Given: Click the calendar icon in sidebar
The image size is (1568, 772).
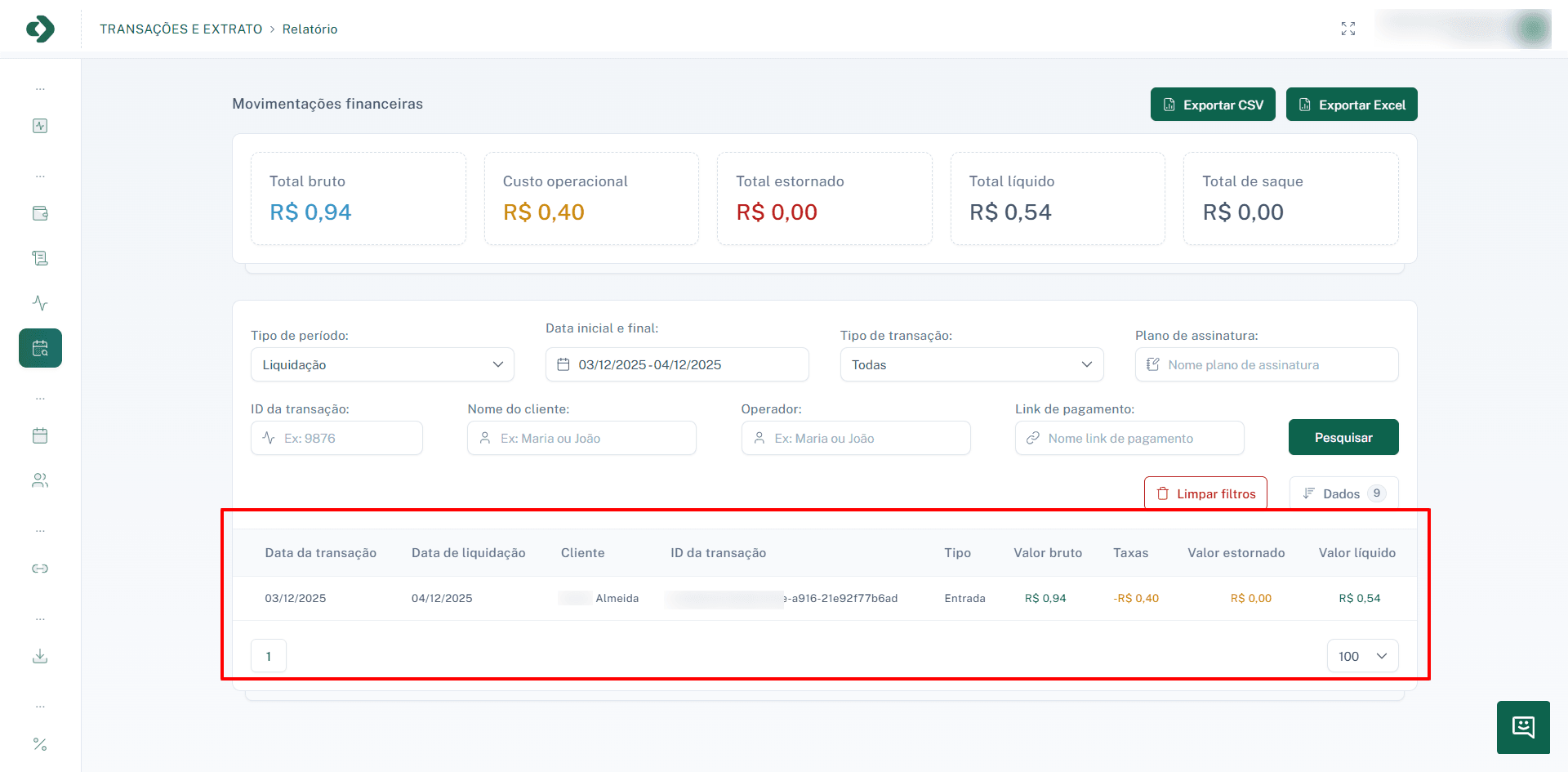Looking at the screenshot, I should coord(40,435).
